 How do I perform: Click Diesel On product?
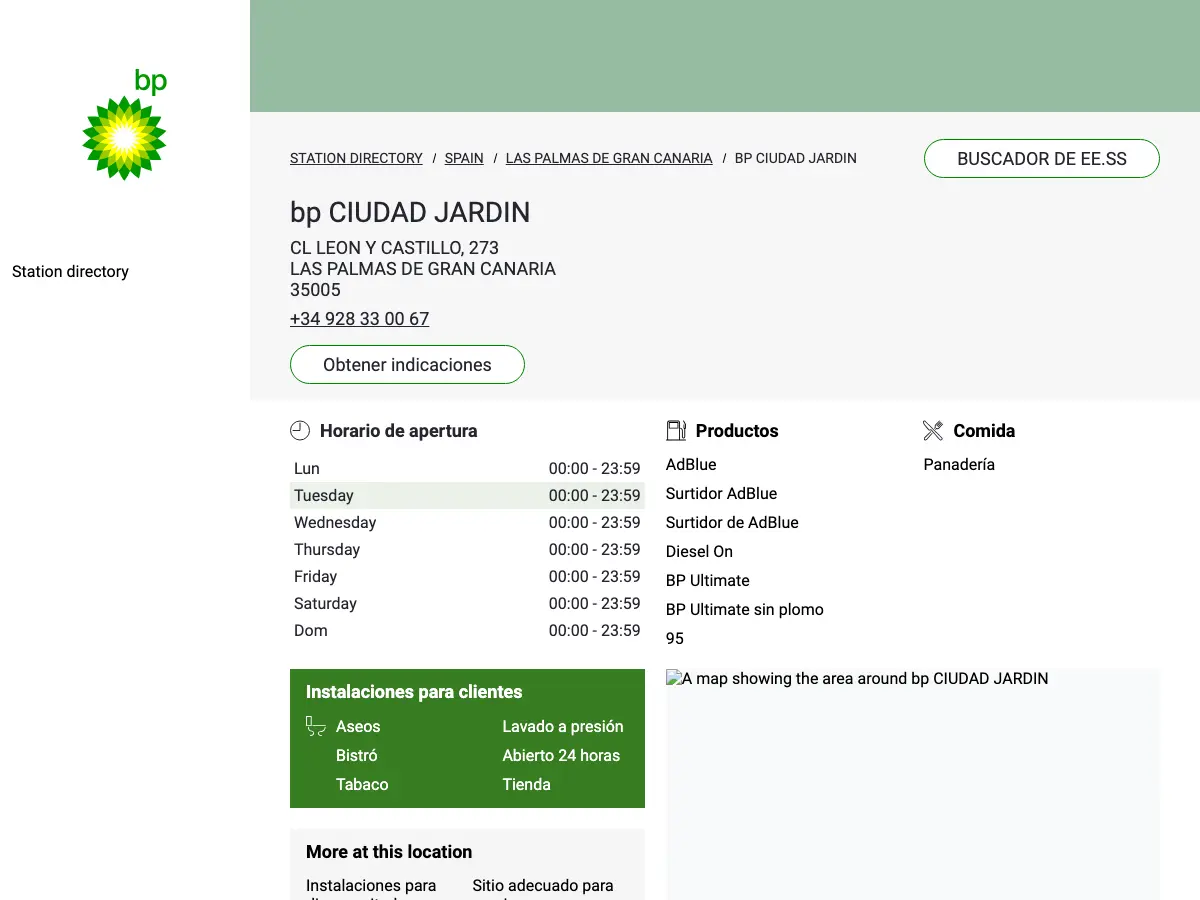coord(699,551)
